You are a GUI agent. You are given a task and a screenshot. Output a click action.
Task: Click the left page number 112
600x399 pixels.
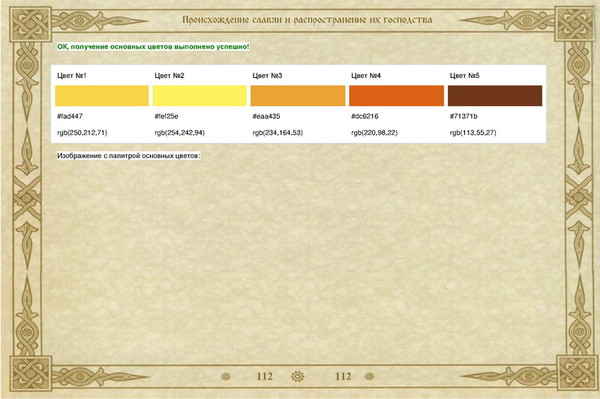coord(264,376)
